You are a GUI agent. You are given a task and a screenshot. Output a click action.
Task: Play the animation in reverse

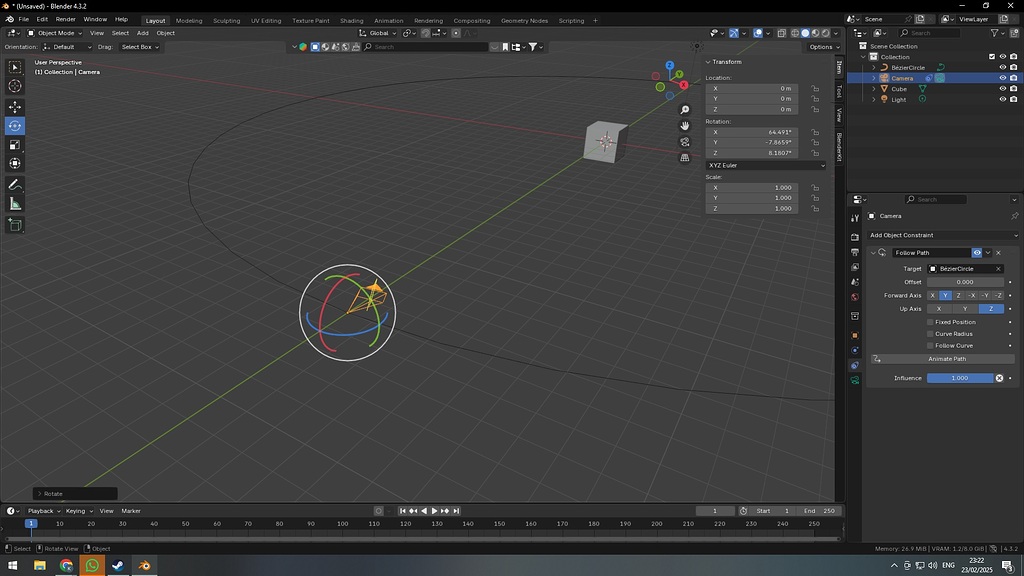pos(424,511)
